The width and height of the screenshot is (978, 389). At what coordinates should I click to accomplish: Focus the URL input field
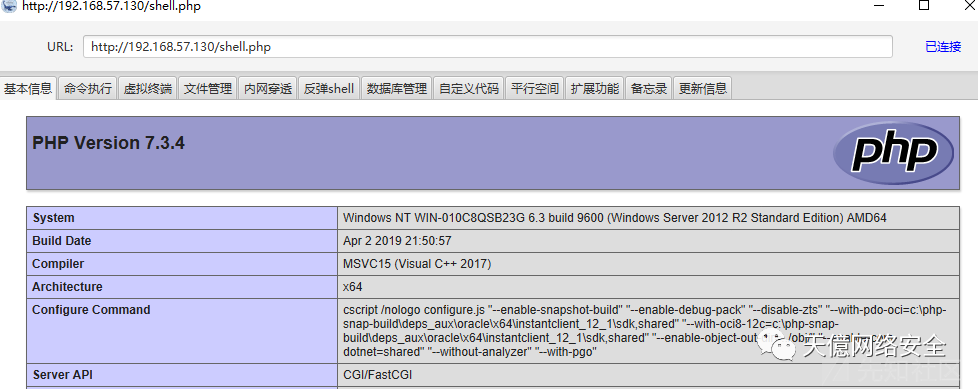pos(488,47)
